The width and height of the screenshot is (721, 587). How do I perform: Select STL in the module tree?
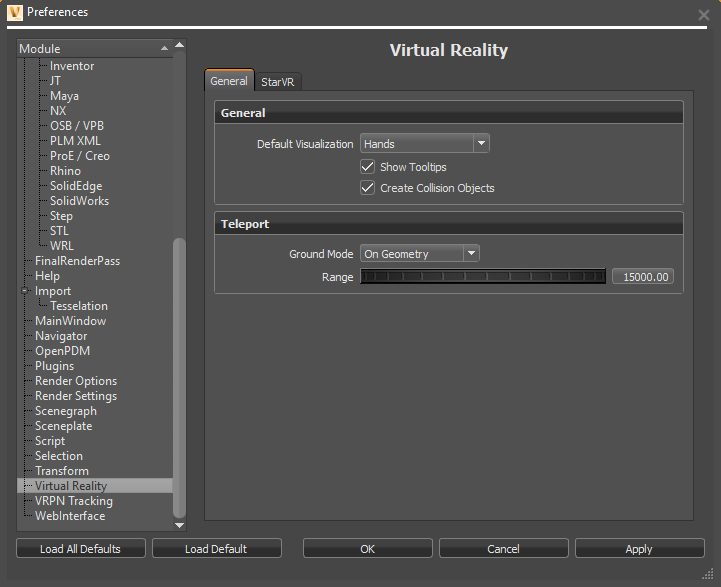click(59, 231)
